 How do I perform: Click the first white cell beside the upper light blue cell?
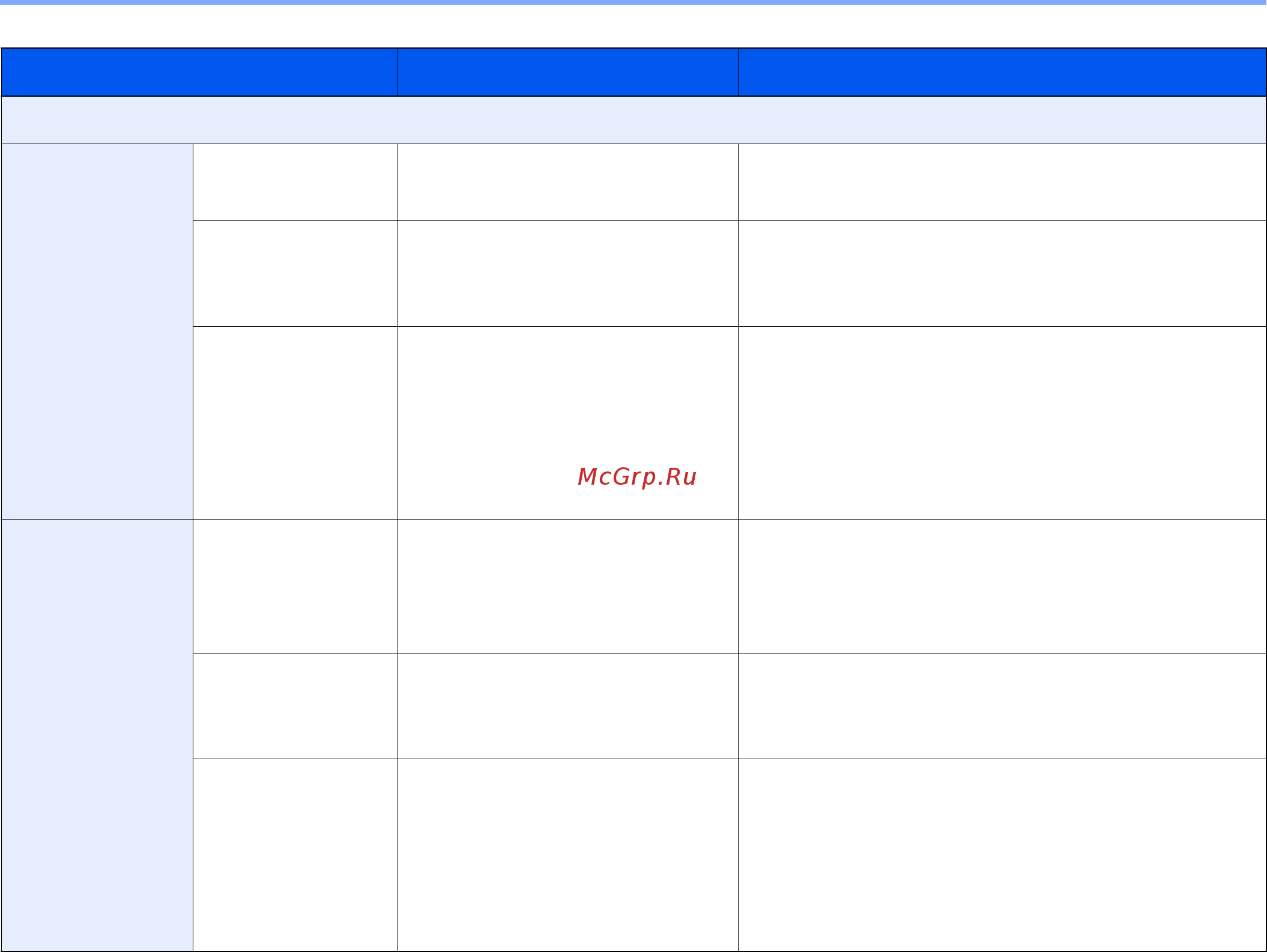coord(295,182)
